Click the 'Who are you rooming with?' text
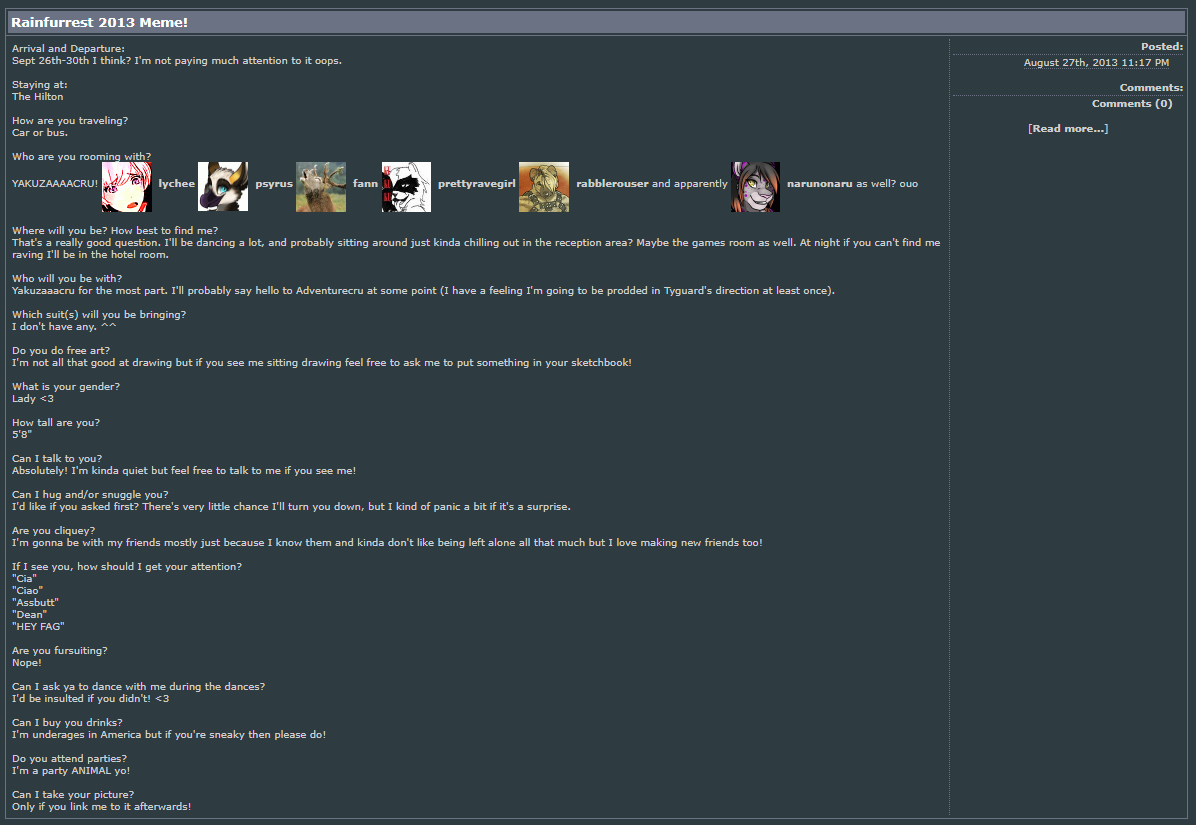The width and height of the screenshot is (1196, 825). coord(82,156)
